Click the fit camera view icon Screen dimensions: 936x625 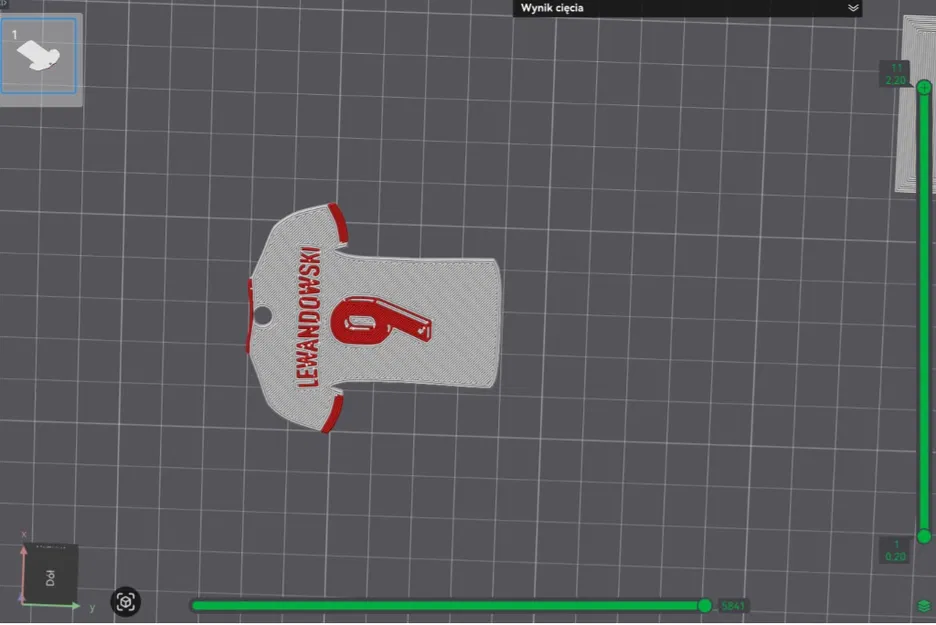[125, 602]
